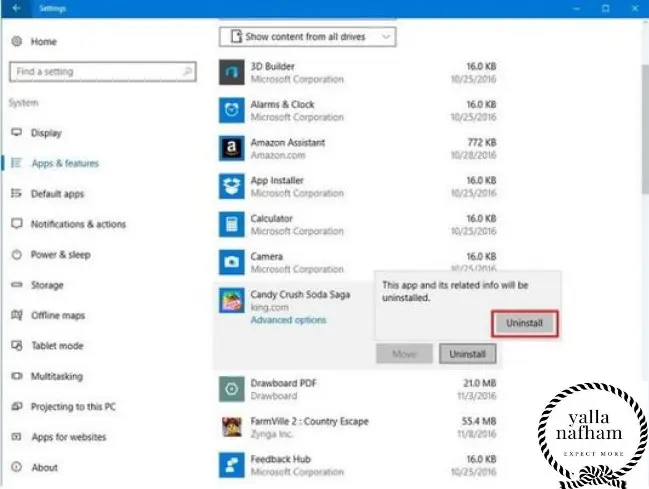Viewport: 649px width, 489px height.
Task: Select the Calculator app icon
Action: (231, 224)
